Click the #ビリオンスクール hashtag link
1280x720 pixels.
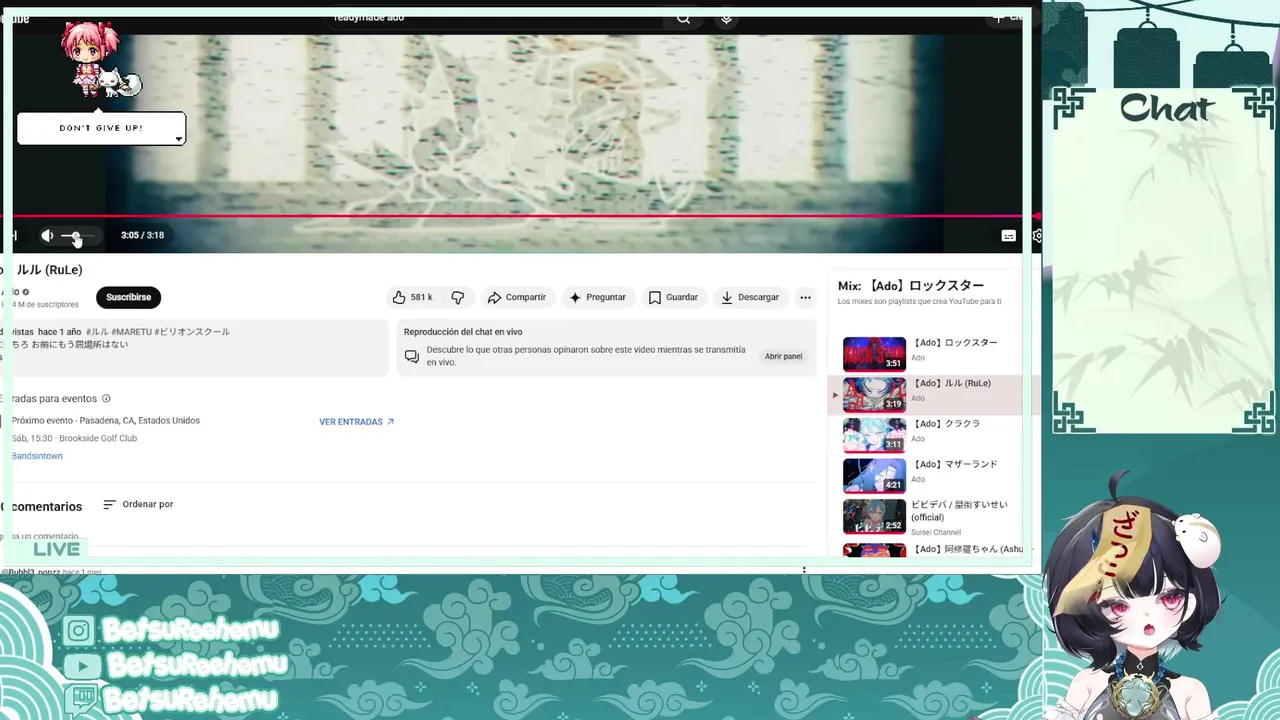pos(191,332)
